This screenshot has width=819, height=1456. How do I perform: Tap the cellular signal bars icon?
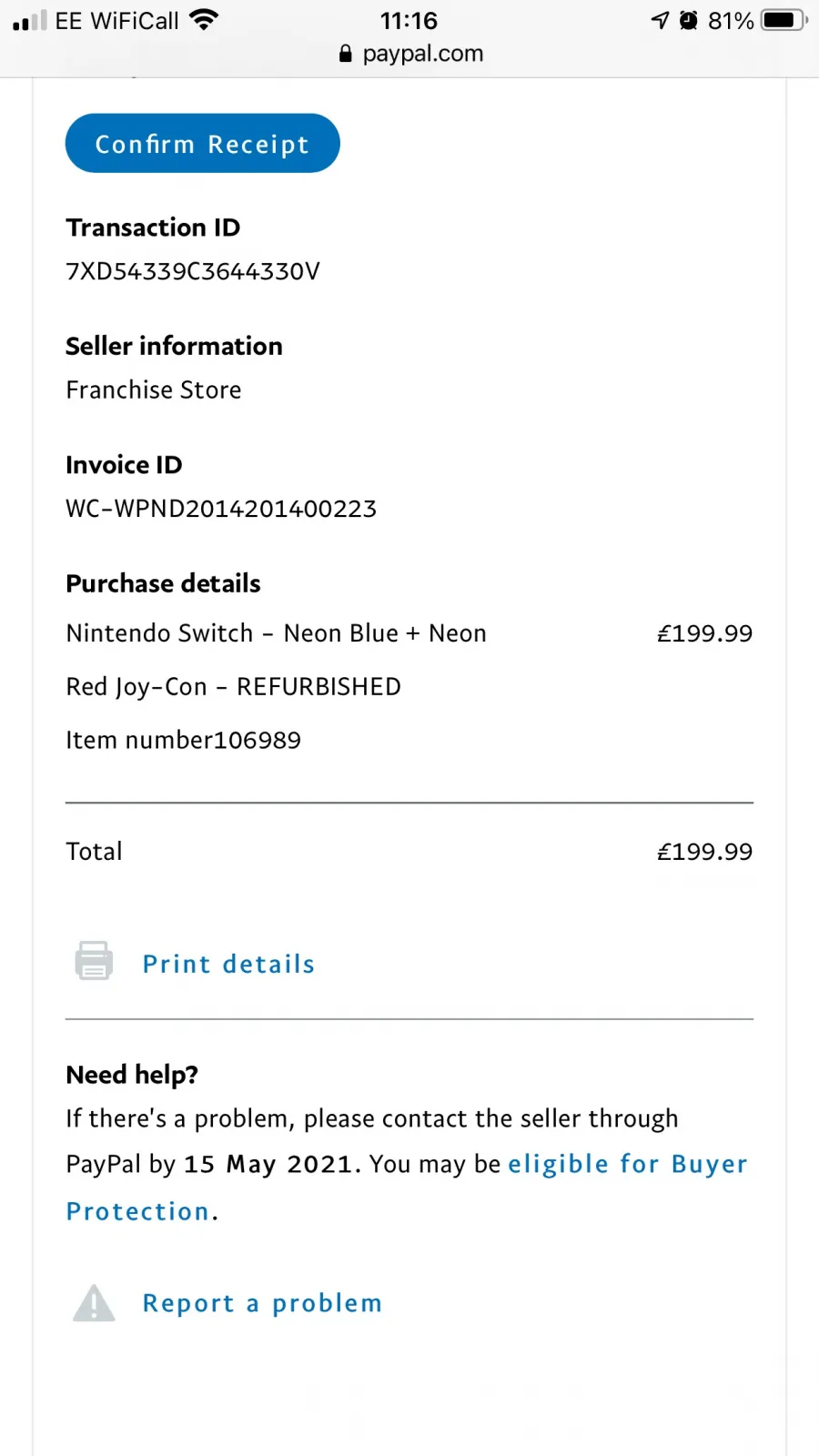pyautogui.click(x=29, y=20)
